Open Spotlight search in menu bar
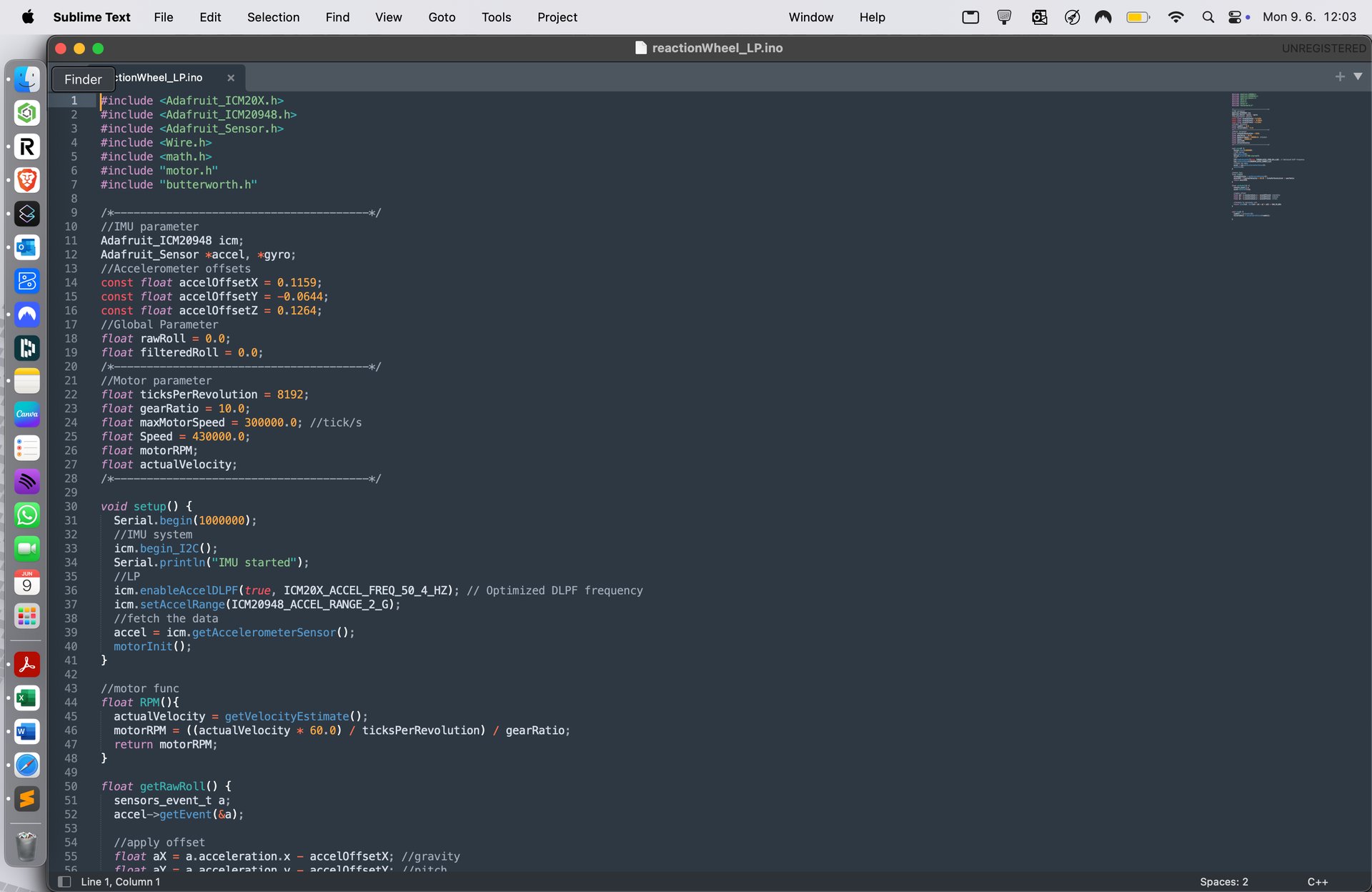The image size is (1372, 892). (1208, 17)
